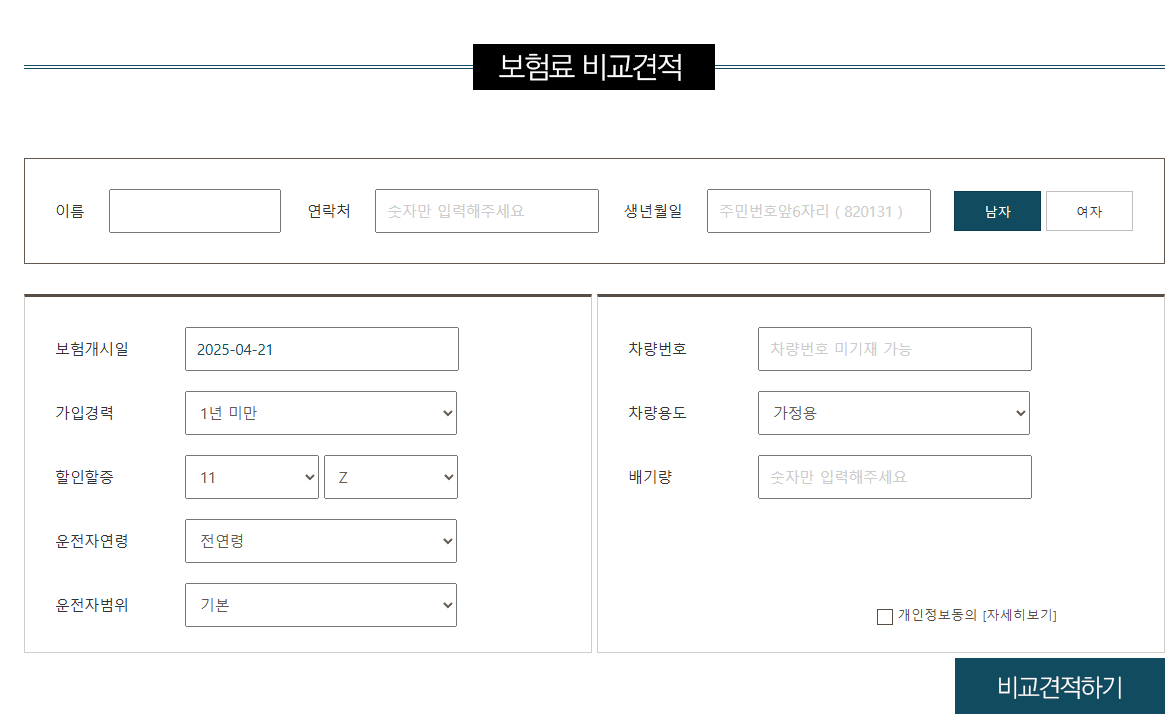Check the 개인정보동의 consent checkbox
This screenshot has height=717, width=1175.
click(884, 616)
